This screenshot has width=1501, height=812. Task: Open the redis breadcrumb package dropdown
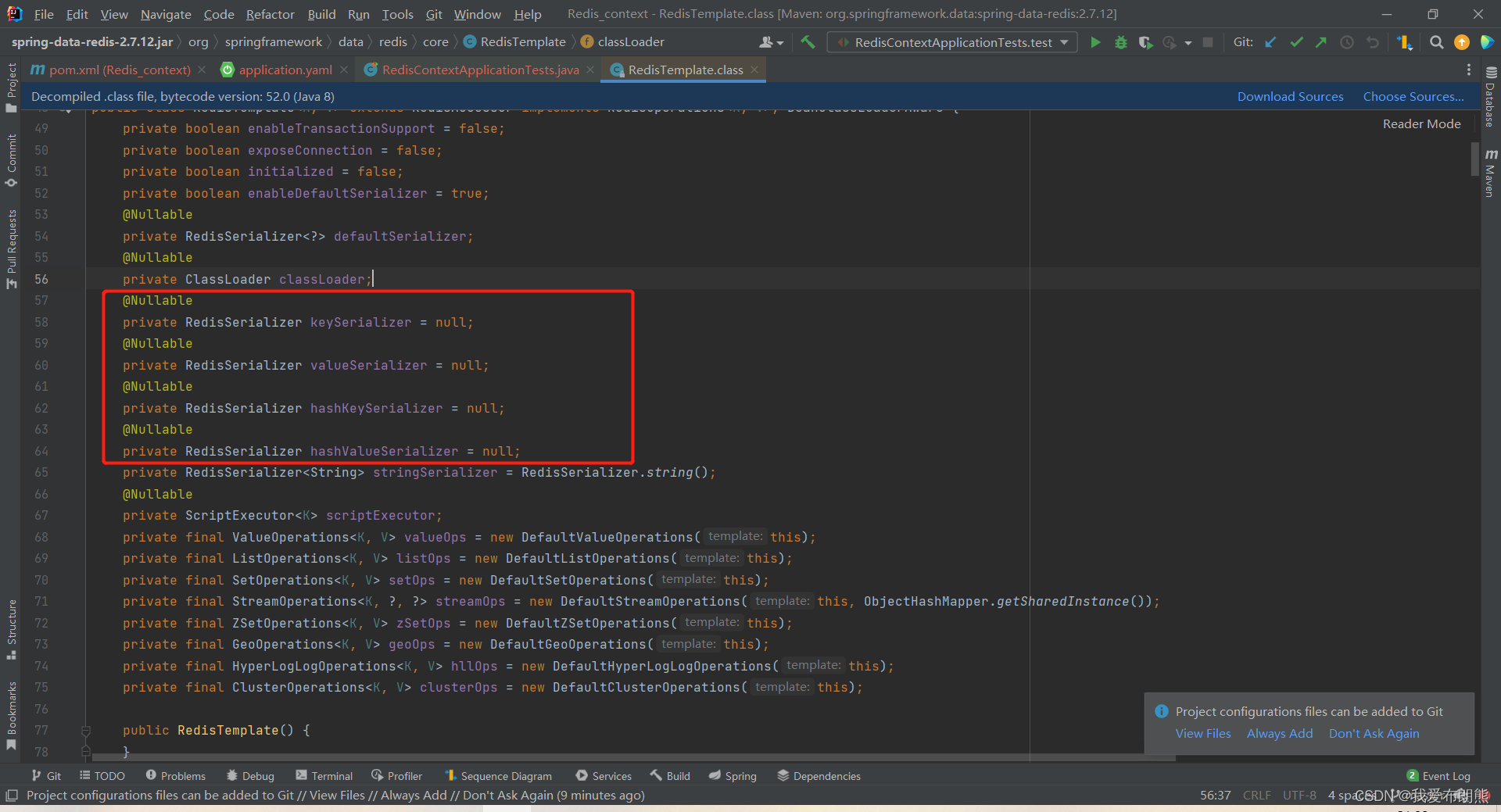(x=392, y=41)
